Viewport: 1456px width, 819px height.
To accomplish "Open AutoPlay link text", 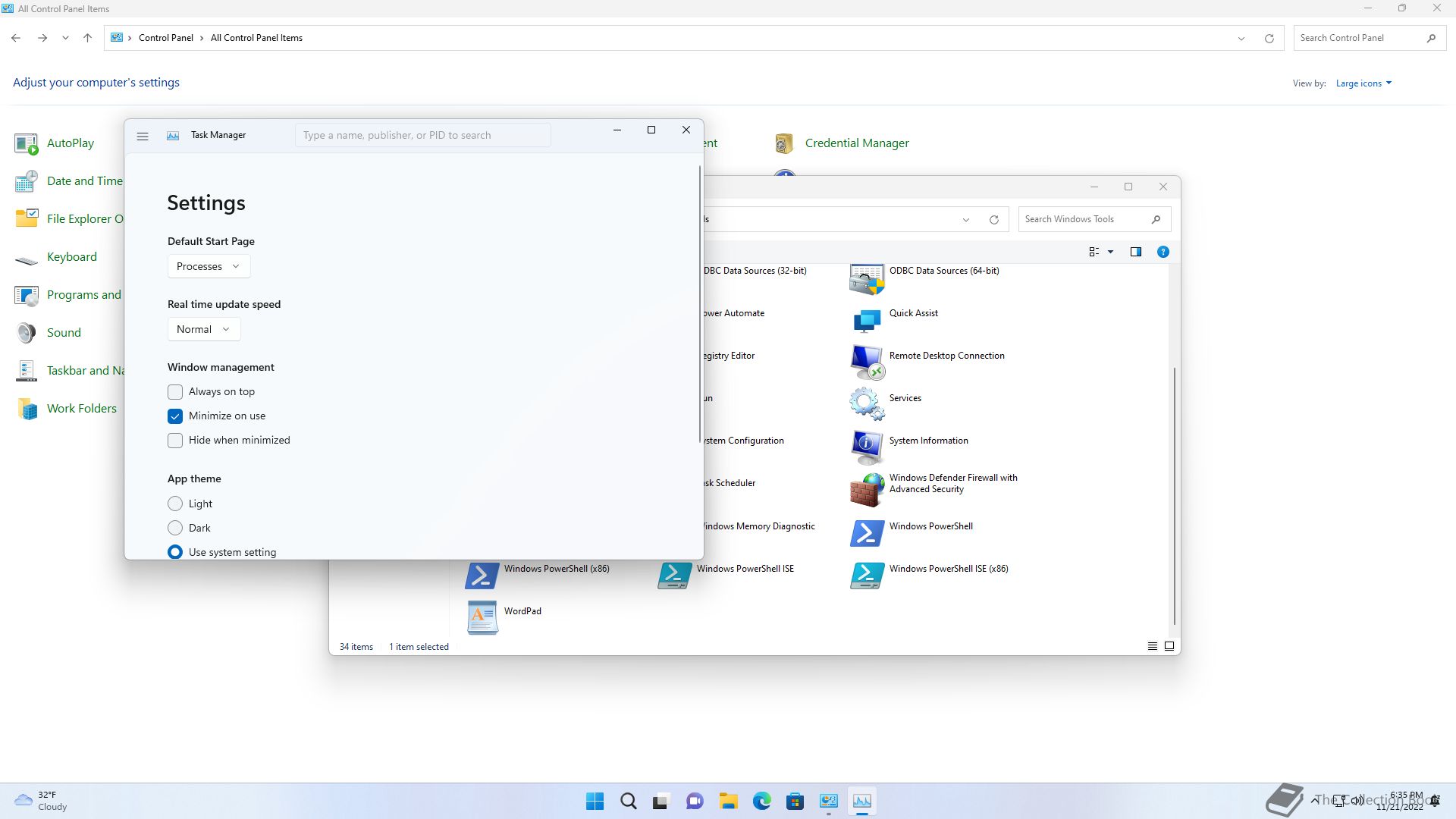I will 71,143.
